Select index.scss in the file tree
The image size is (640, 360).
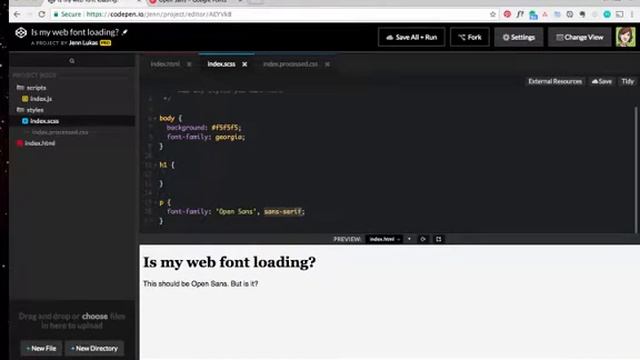44,121
